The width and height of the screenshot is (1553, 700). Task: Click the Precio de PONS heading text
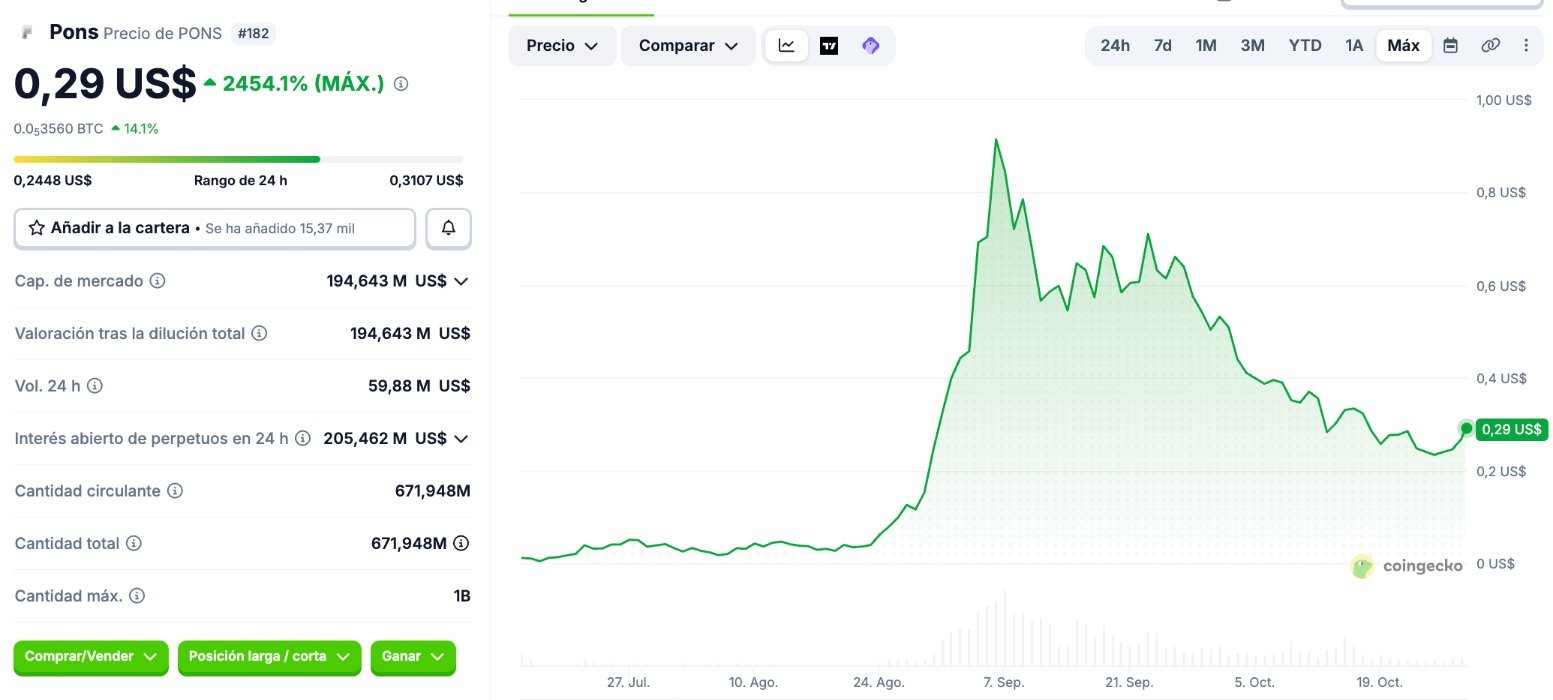point(162,33)
